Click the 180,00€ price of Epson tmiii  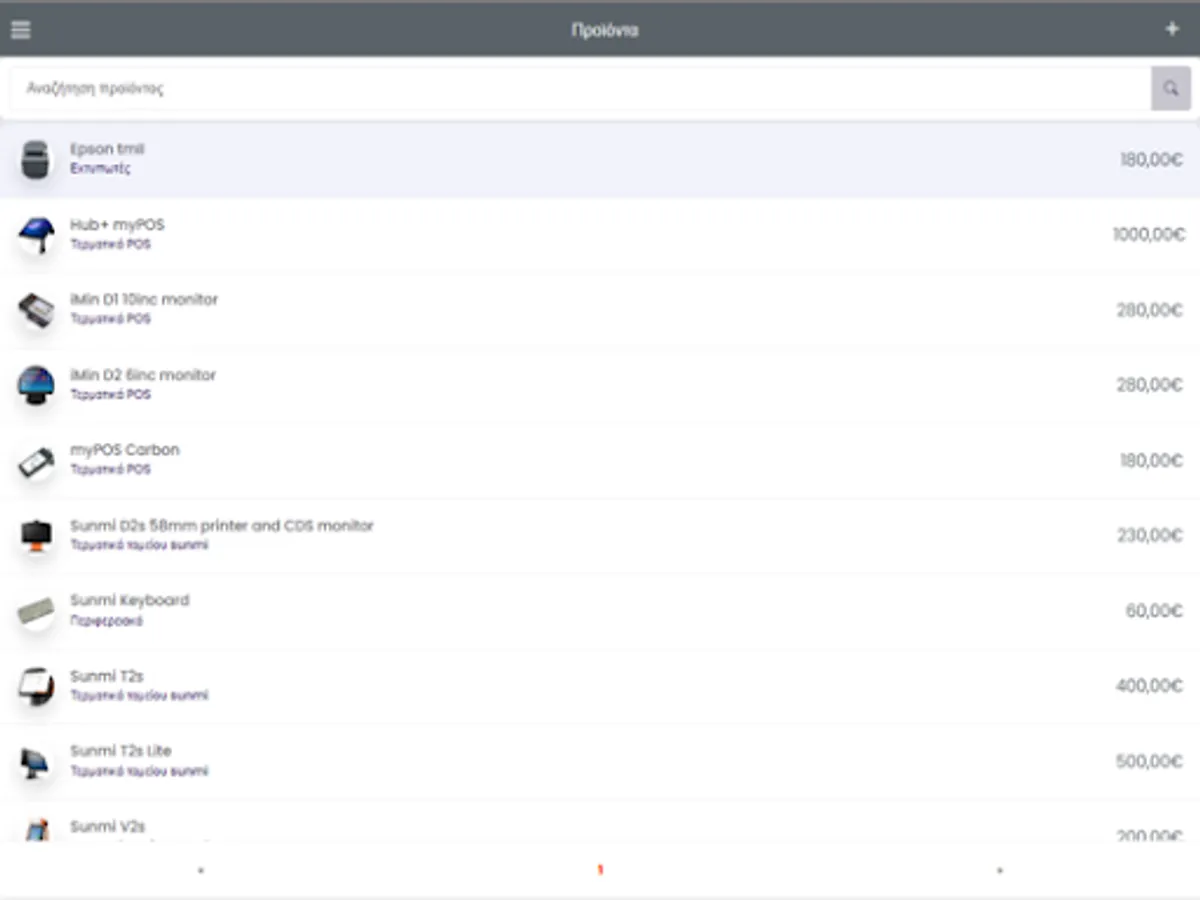click(x=1152, y=160)
